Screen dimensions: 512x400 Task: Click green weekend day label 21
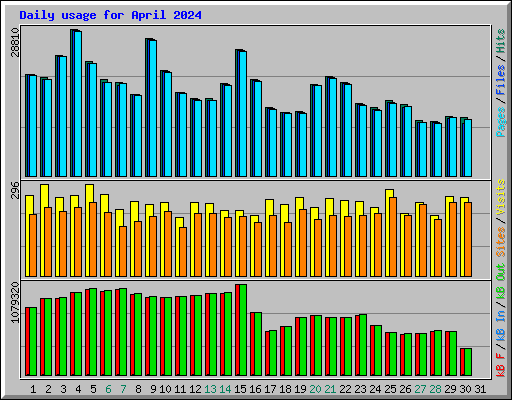tap(330, 389)
